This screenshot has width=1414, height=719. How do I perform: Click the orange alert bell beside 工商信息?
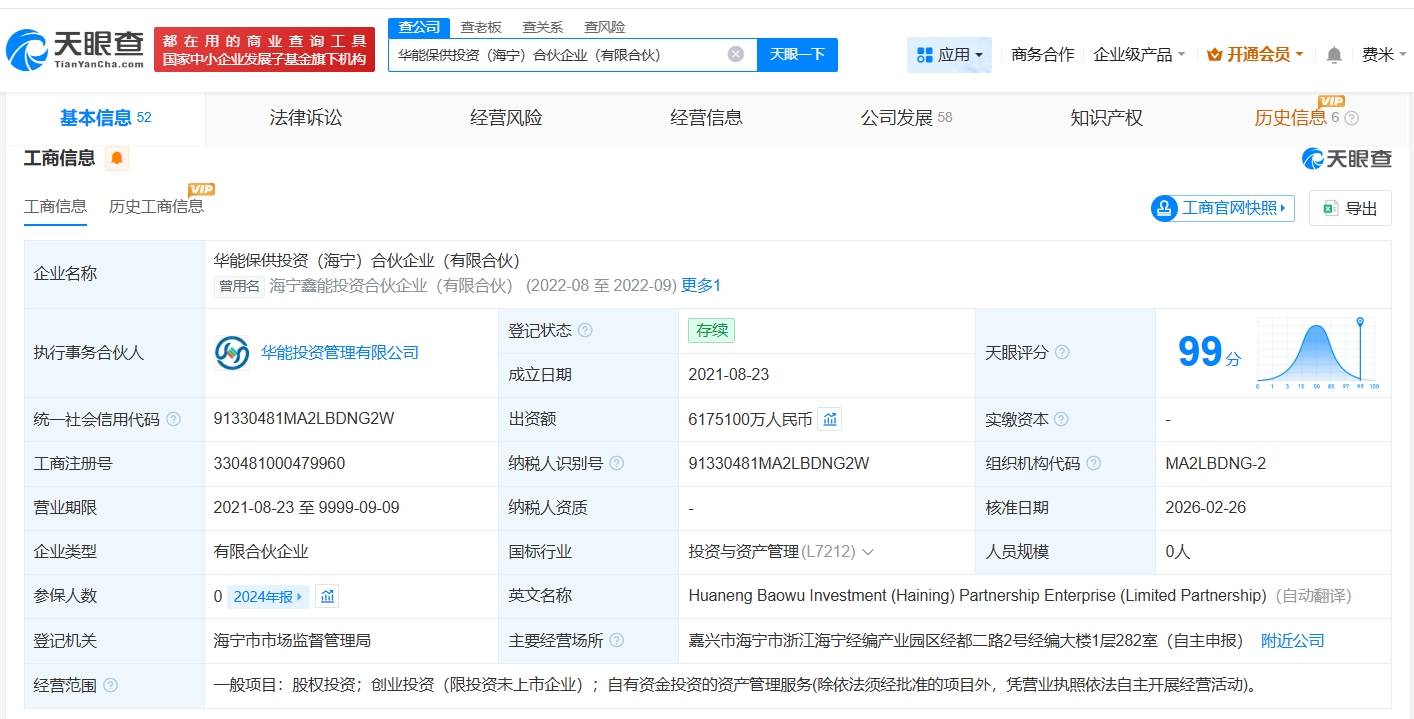(117, 158)
